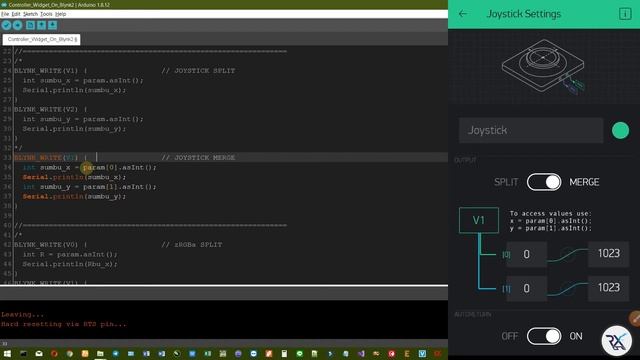Create a New sketch with toolbar icon

[x=30, y=25]
